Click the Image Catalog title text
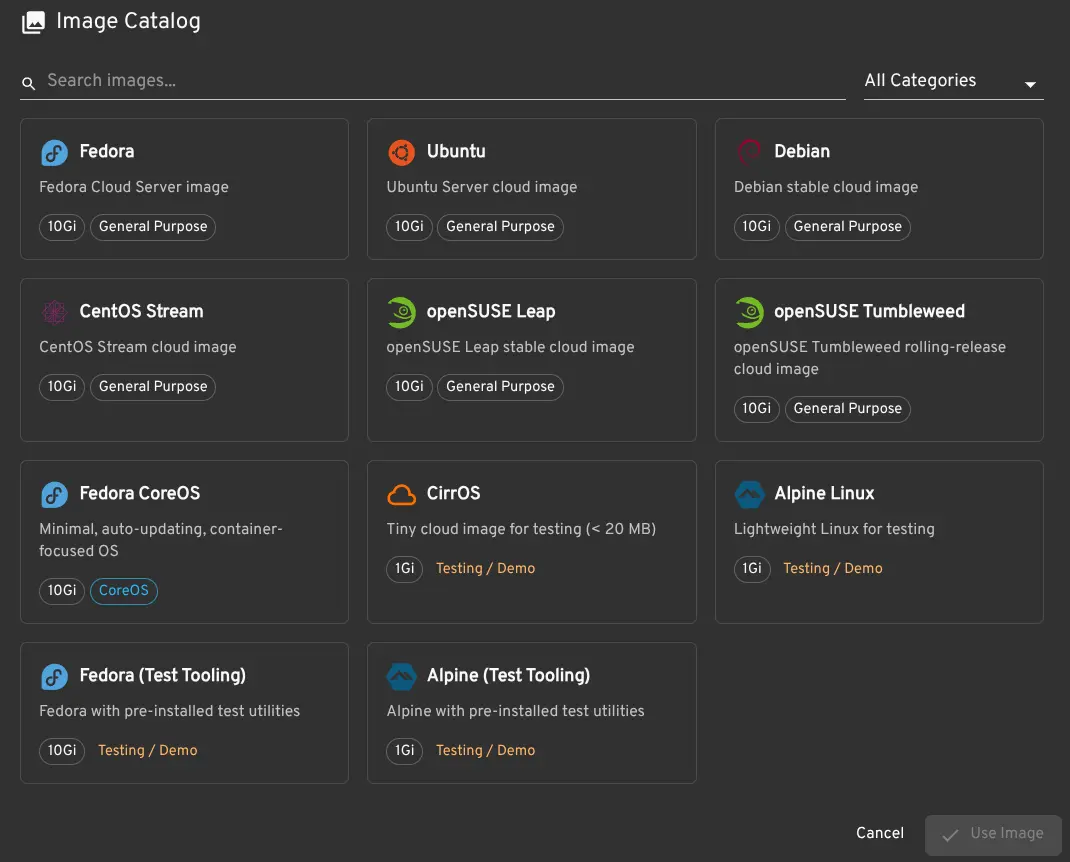The width and height of the screenshot is (1070, 862). [128, 21]
